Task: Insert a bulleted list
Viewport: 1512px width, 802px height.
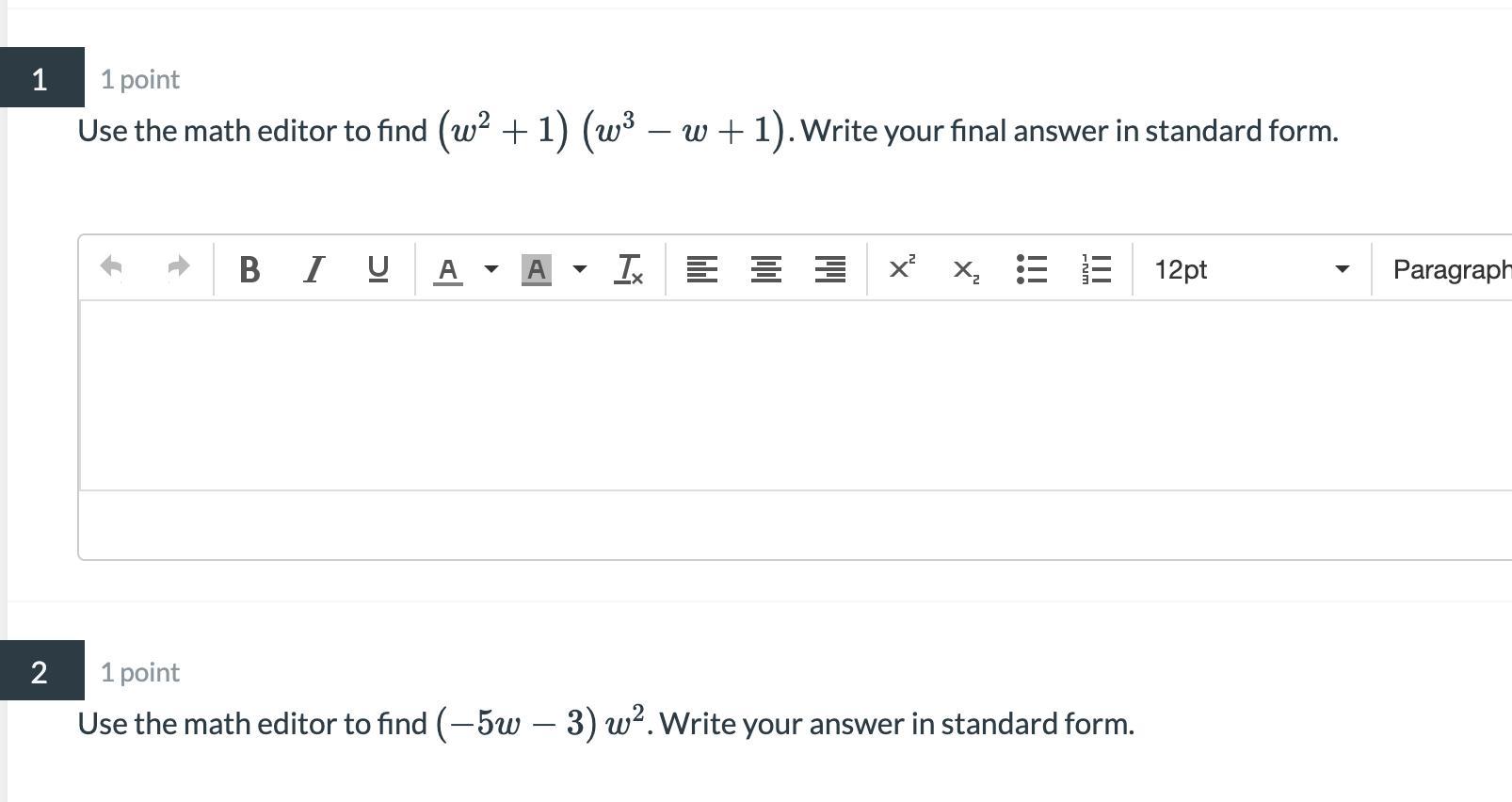Action: [x=1032, y=269]
